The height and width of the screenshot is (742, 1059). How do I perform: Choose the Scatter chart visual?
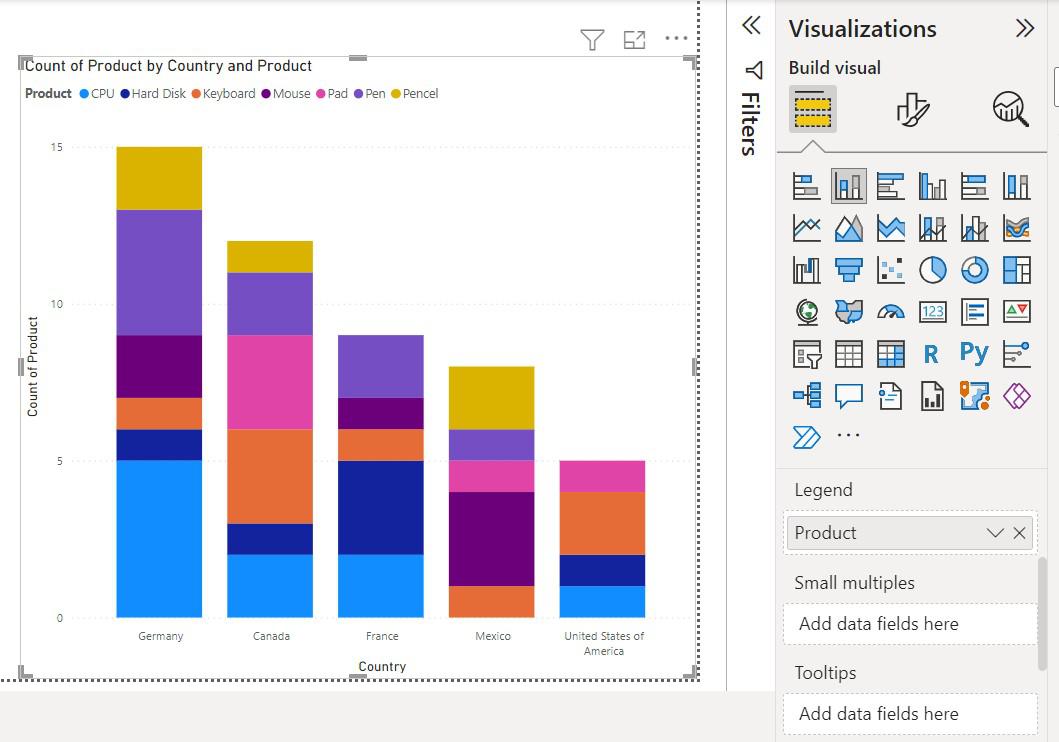tap(890, 270)
